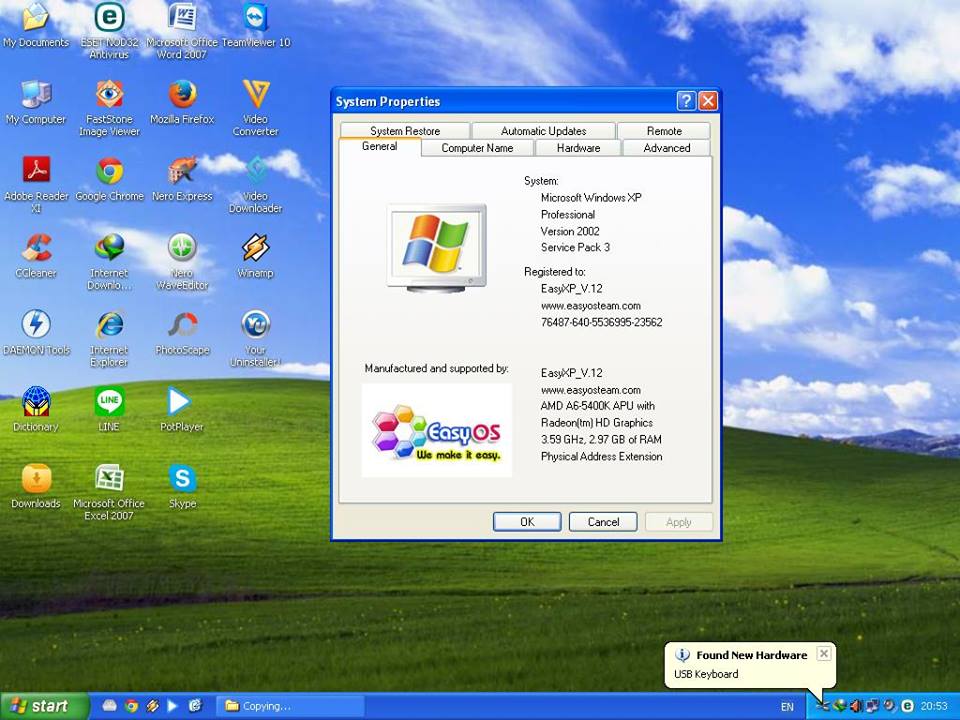Open the My Documents desktop icon
This screenshot has height=720, width=960.
coord(36,24)
